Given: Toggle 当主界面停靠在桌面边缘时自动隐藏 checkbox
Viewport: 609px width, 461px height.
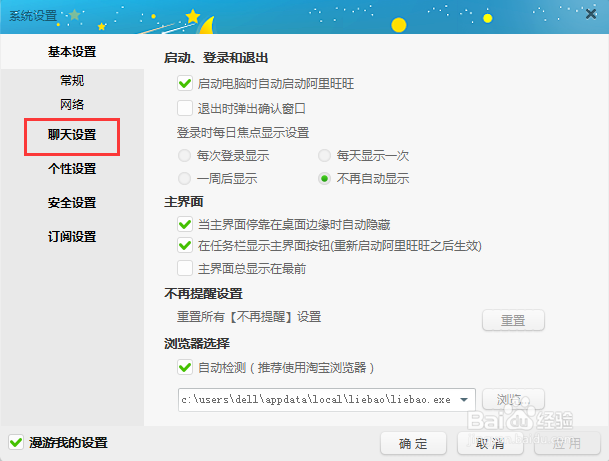Looking at the screenshot, I should [x=185, y=224].
